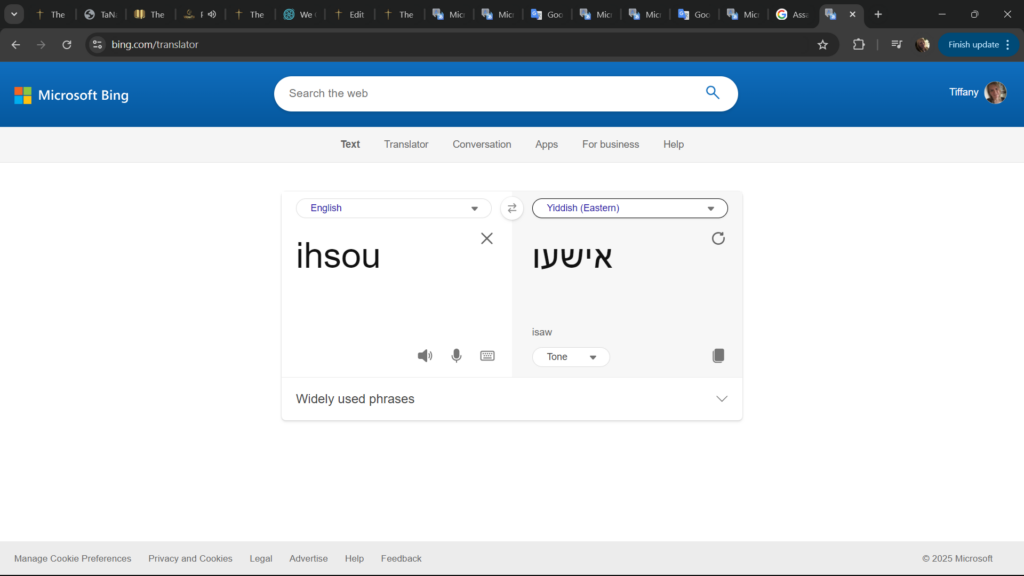Click the swap languages arrows icon
Viewport: 1024px width, 576px height.
(x=512, y=208)
